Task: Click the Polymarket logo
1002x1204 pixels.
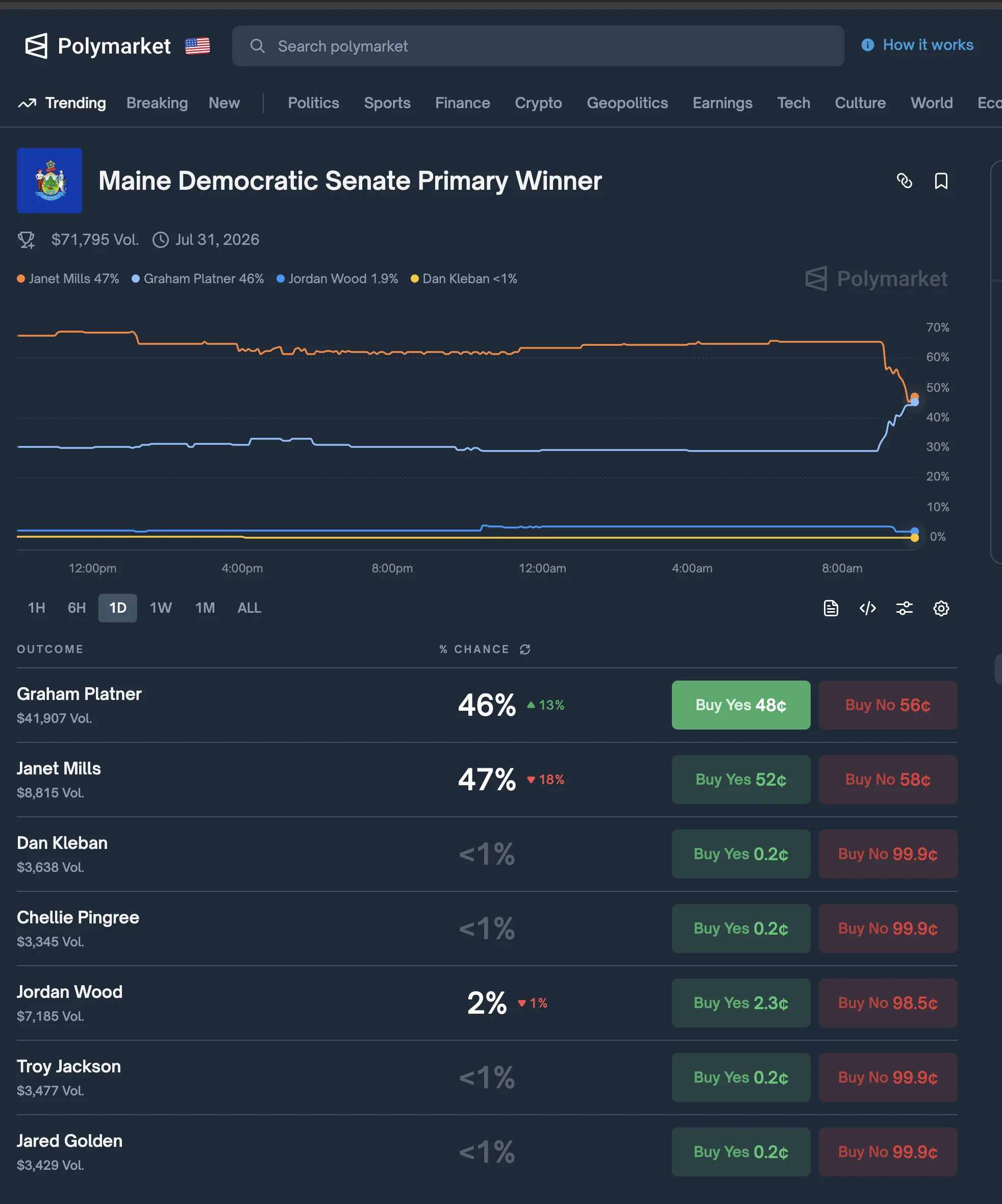Action: coord(97,46)
